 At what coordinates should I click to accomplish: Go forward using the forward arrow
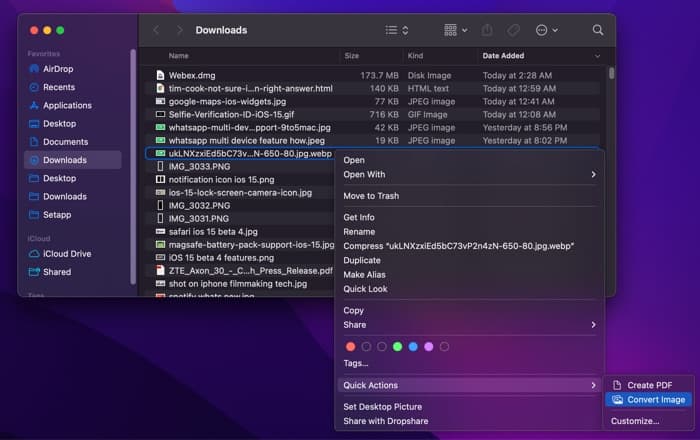[x=179, y=30]
